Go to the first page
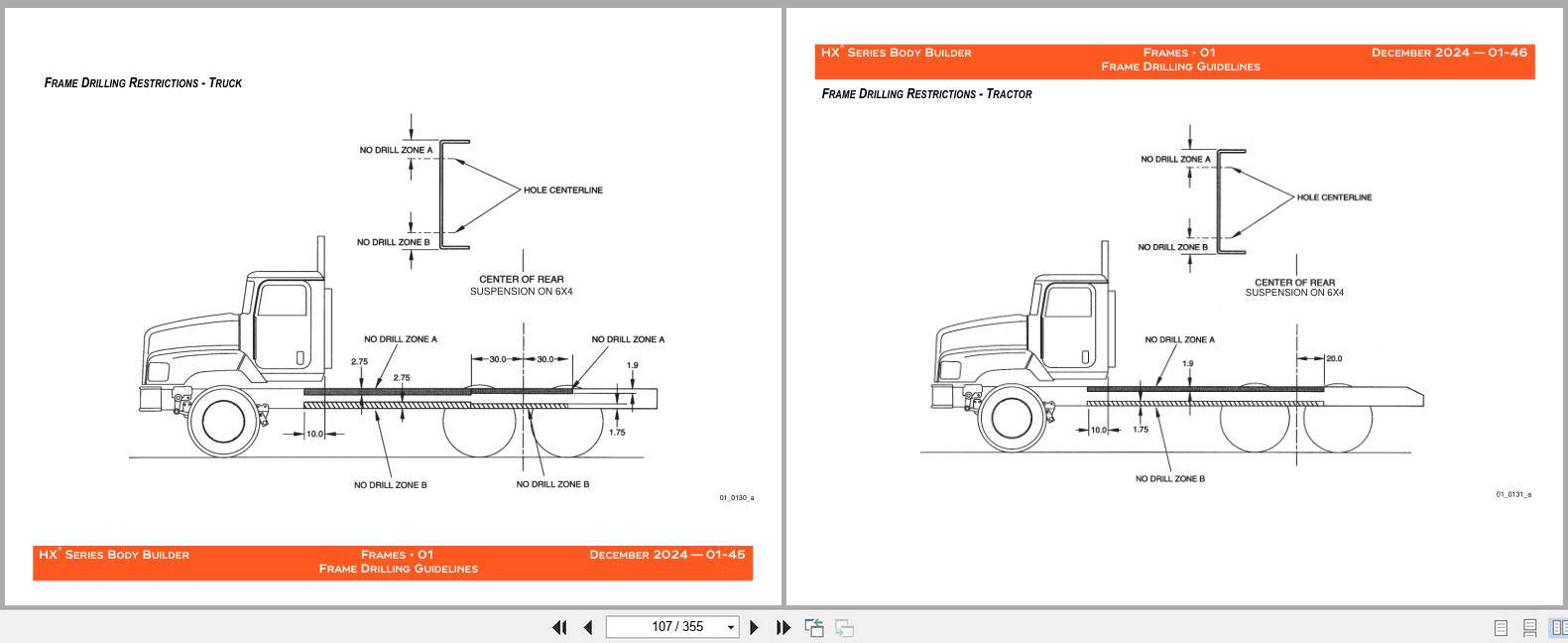Image resolution: width=1568 pixels, height=643 pixels. [559, 627]
